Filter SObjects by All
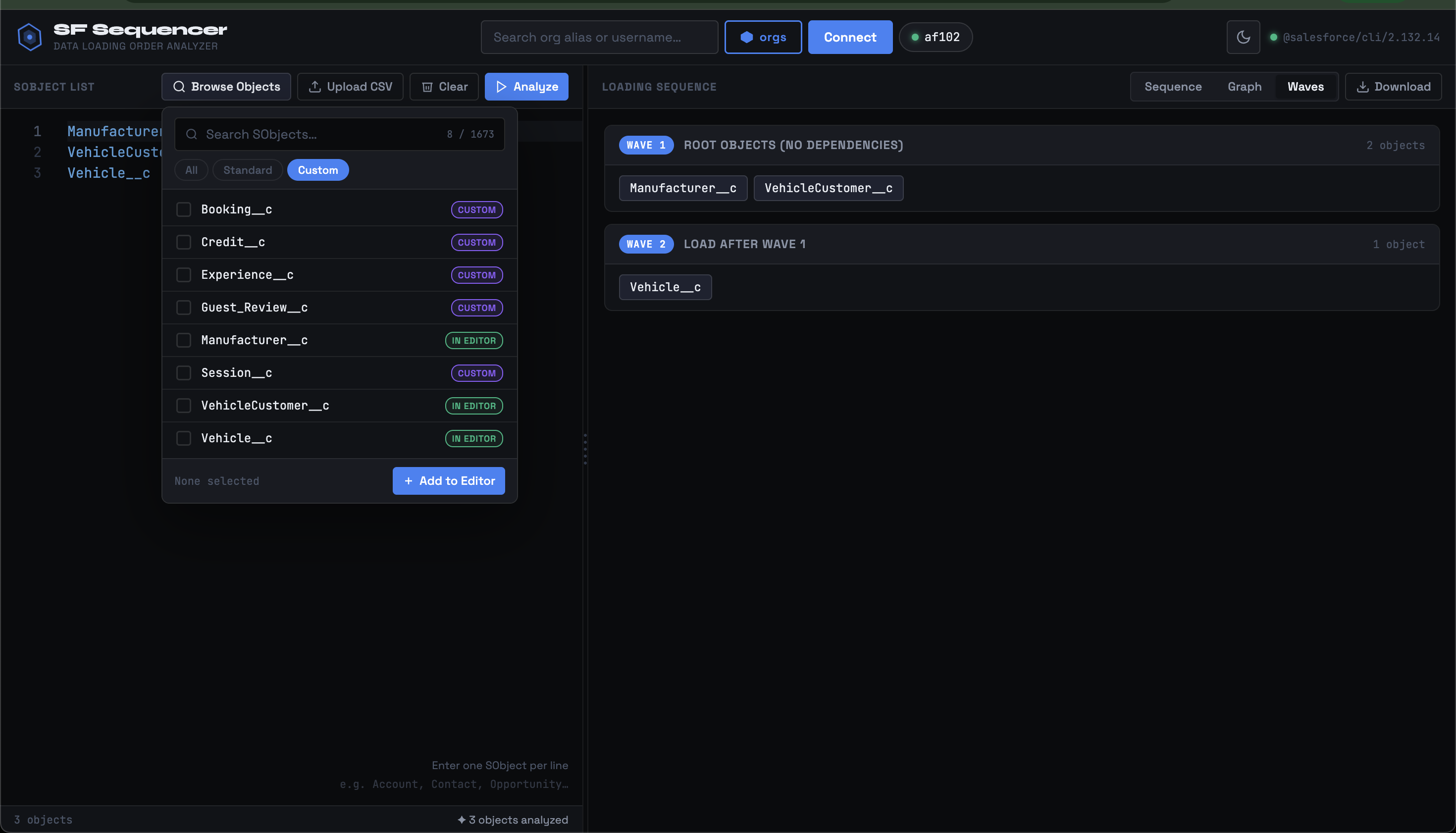1456x833 pixels. (x=191, y=170)
